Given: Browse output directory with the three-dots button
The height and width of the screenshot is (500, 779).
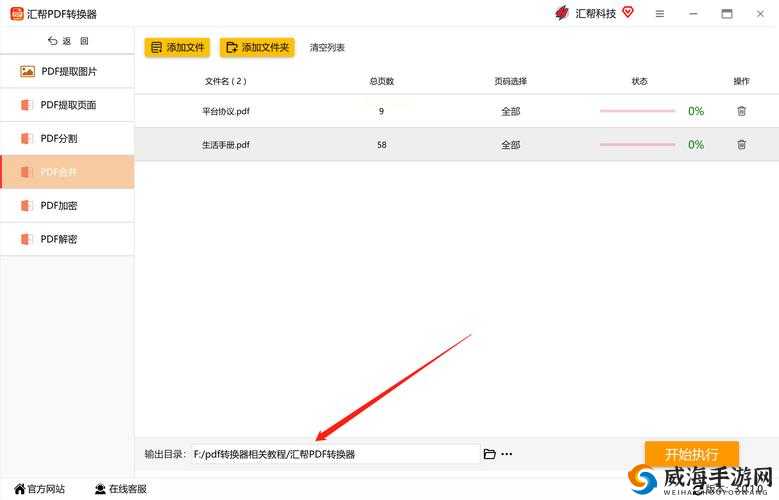Looking at the screenshot, I should (x=507, y=454).
